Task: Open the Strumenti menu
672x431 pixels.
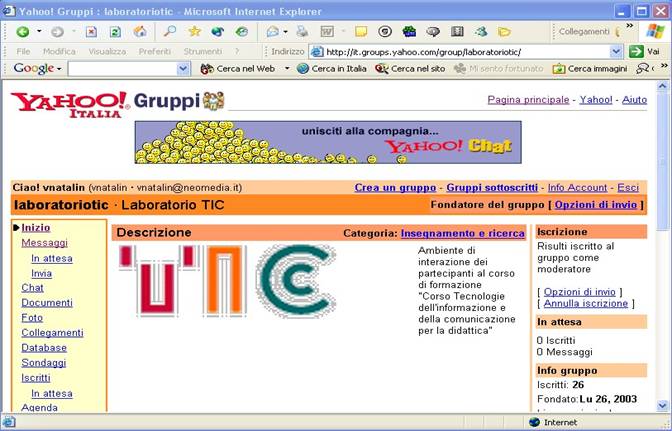Action: click(203, 51)
